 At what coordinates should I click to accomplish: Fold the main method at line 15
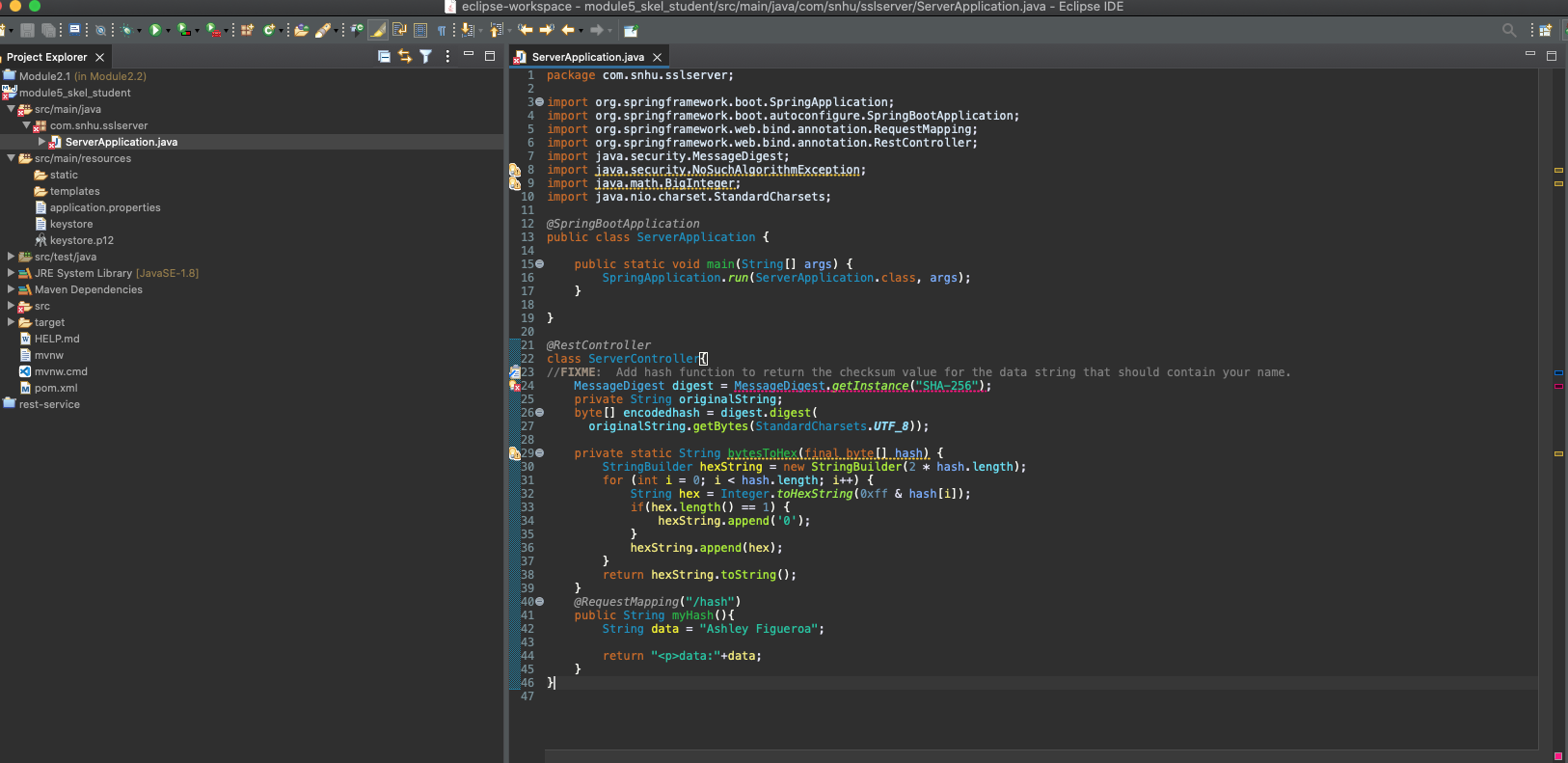click(x=540, y=264)
